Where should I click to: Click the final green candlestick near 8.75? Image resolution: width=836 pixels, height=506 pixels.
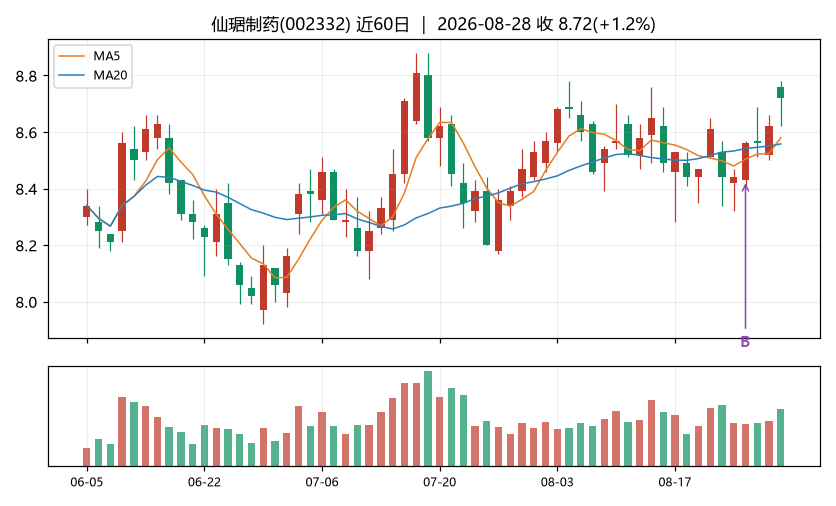click(781, 92)
